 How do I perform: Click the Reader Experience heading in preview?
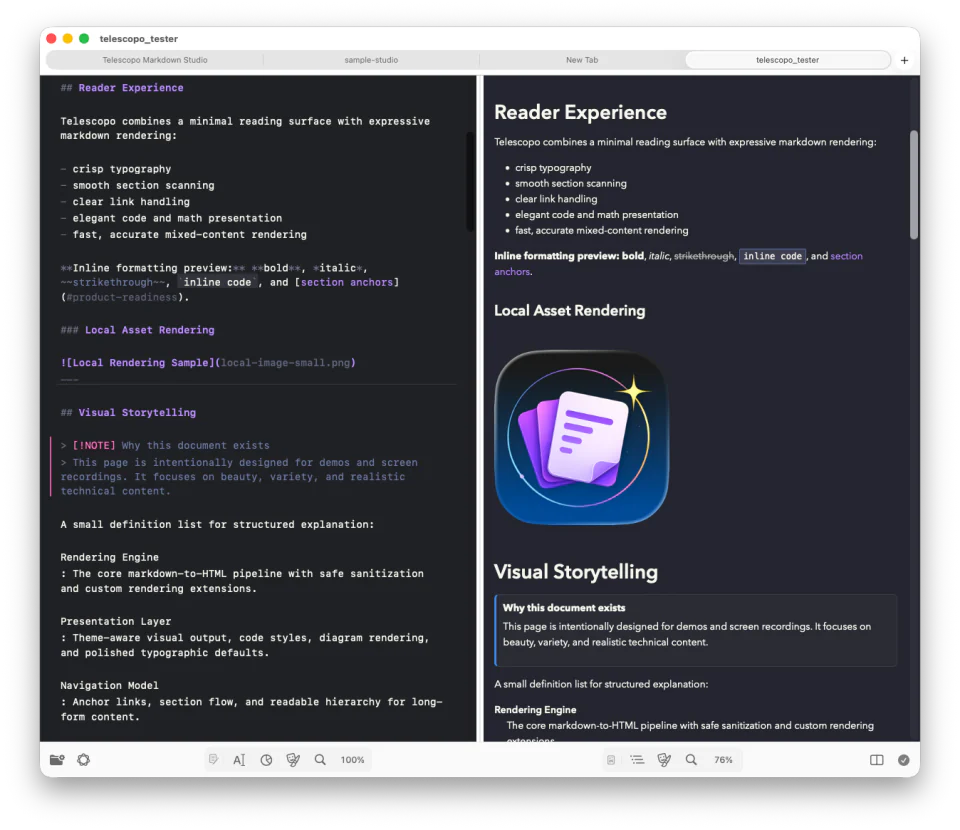pyautogui.click(x=580, y=113)
